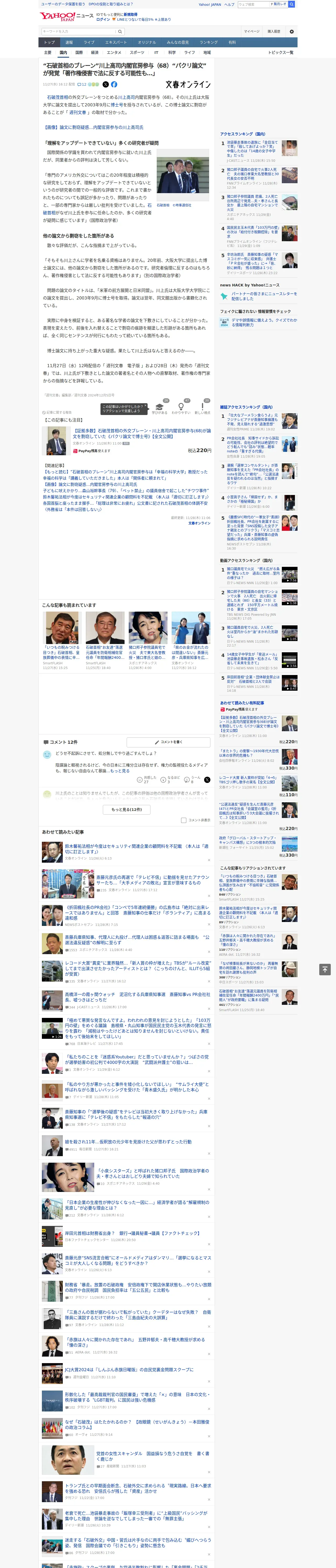
Task: Select the トップ tab
Action: (x=49, y=42)
